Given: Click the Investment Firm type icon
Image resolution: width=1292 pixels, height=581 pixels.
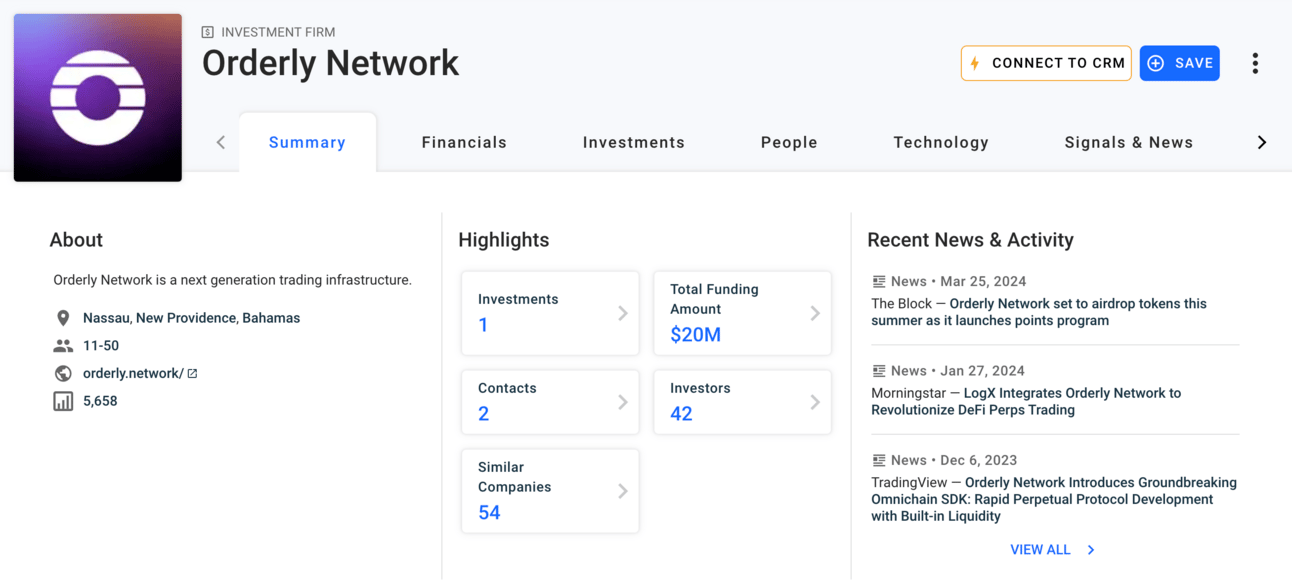Looking at the screenshot, I should (208, 32).
